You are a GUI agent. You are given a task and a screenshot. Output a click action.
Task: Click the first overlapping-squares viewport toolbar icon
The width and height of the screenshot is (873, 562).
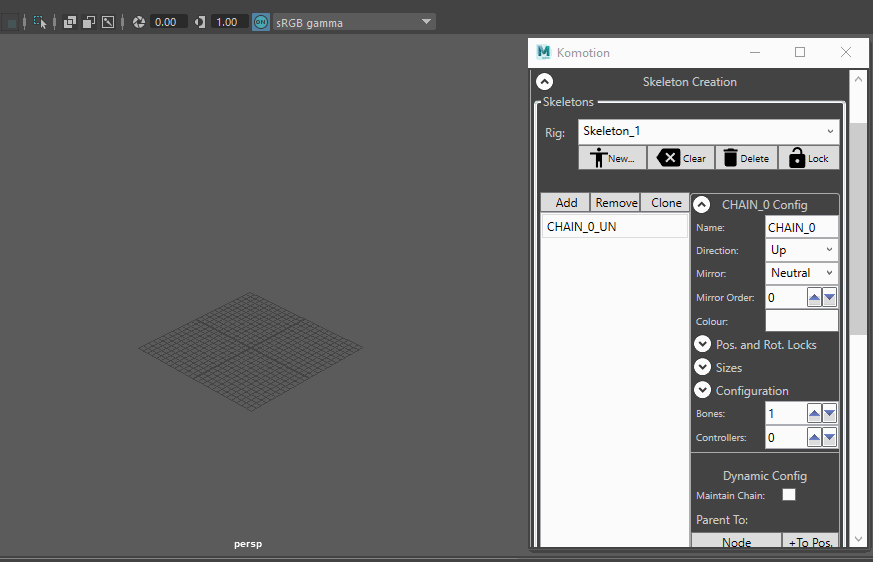click(x=70, y=22)
